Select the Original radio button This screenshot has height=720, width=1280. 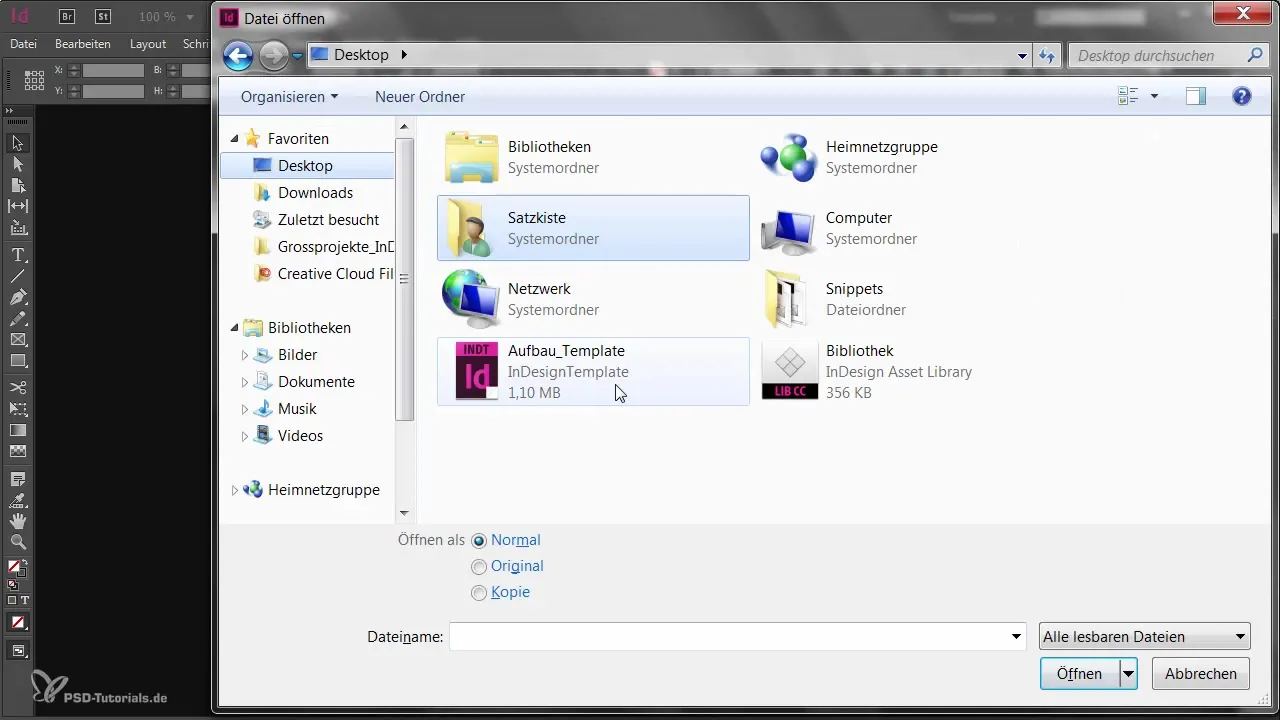[x=479, y=567]
